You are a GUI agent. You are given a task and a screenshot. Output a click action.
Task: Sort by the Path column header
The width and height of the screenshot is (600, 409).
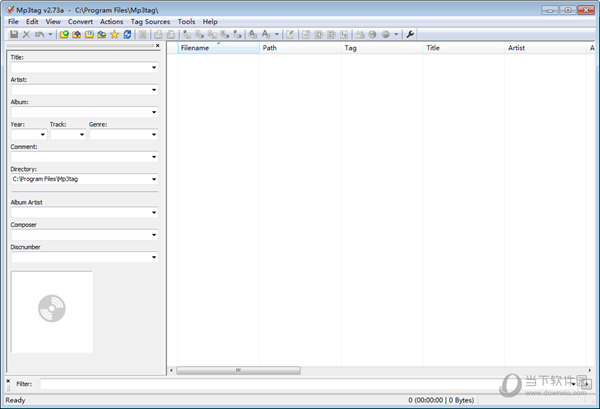point(300,48)
